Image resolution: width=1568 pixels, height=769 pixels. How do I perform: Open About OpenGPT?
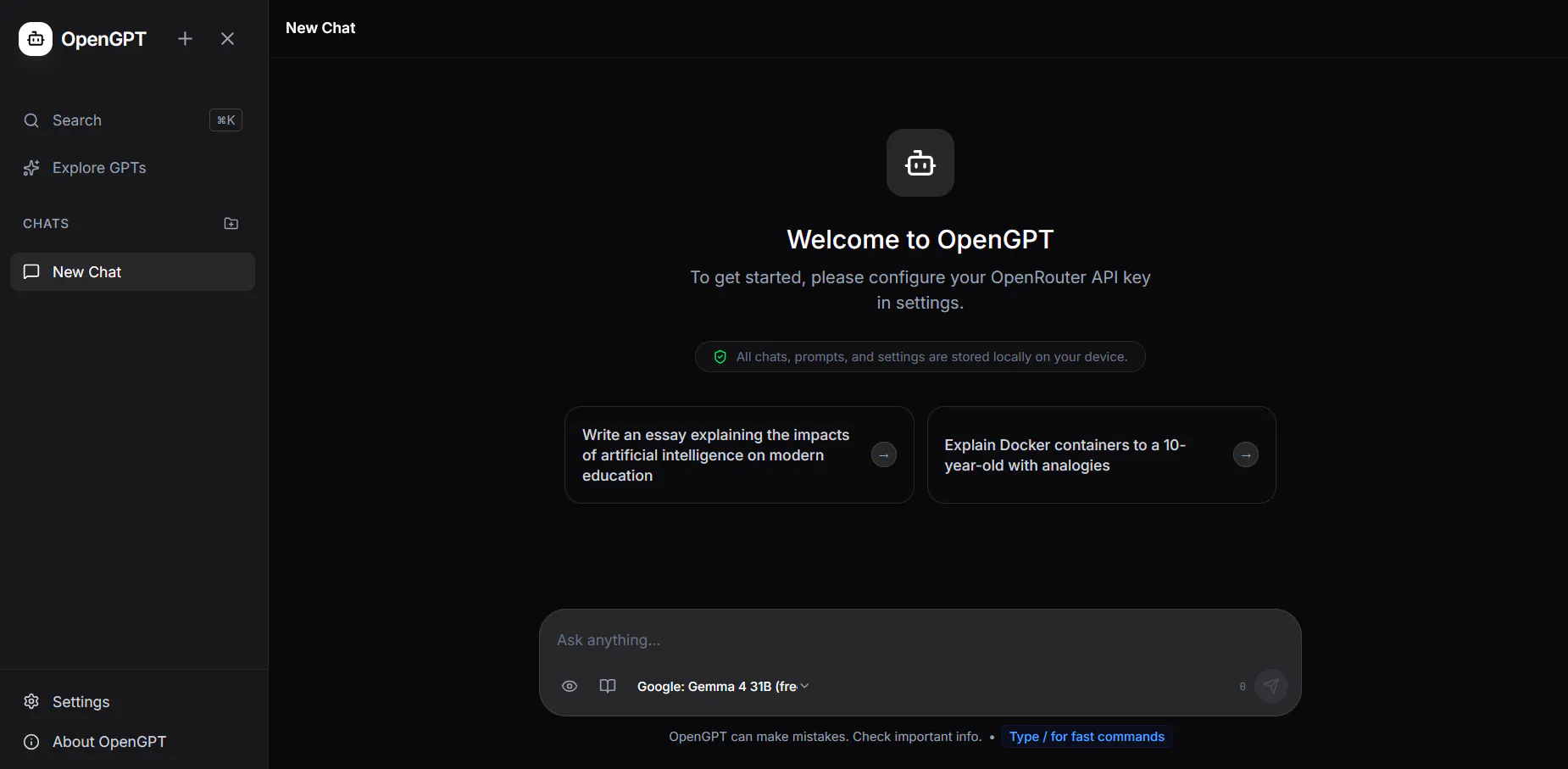[132, 742]
